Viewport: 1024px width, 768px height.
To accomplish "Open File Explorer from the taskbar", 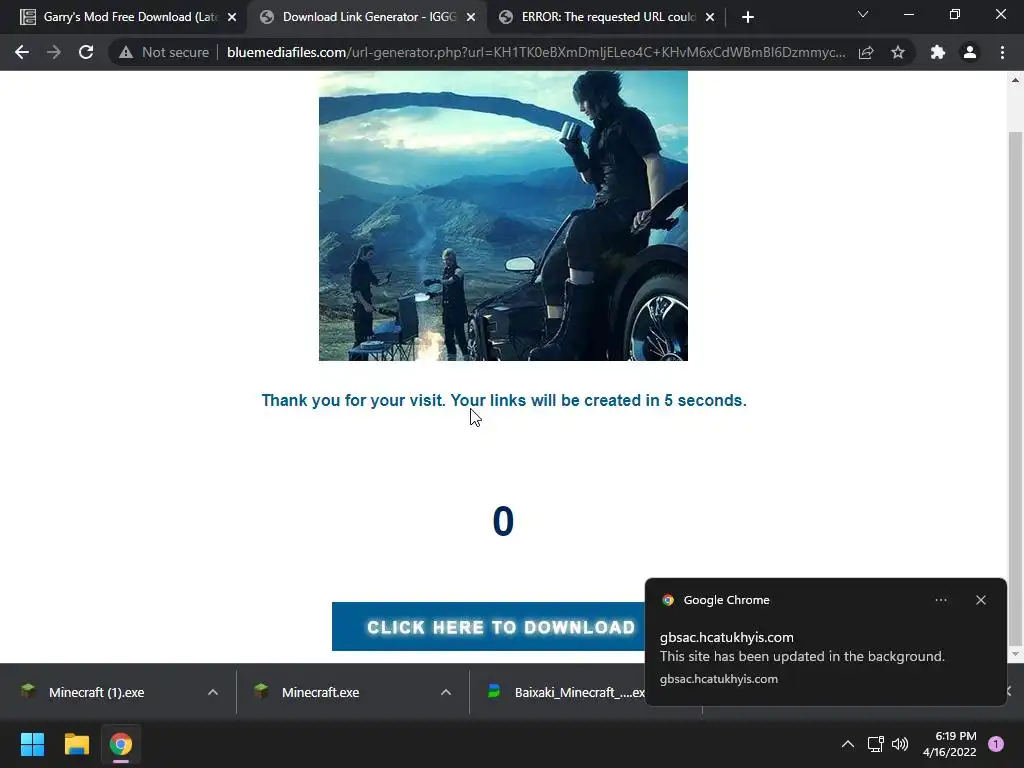I will click(x=76, y=744).
